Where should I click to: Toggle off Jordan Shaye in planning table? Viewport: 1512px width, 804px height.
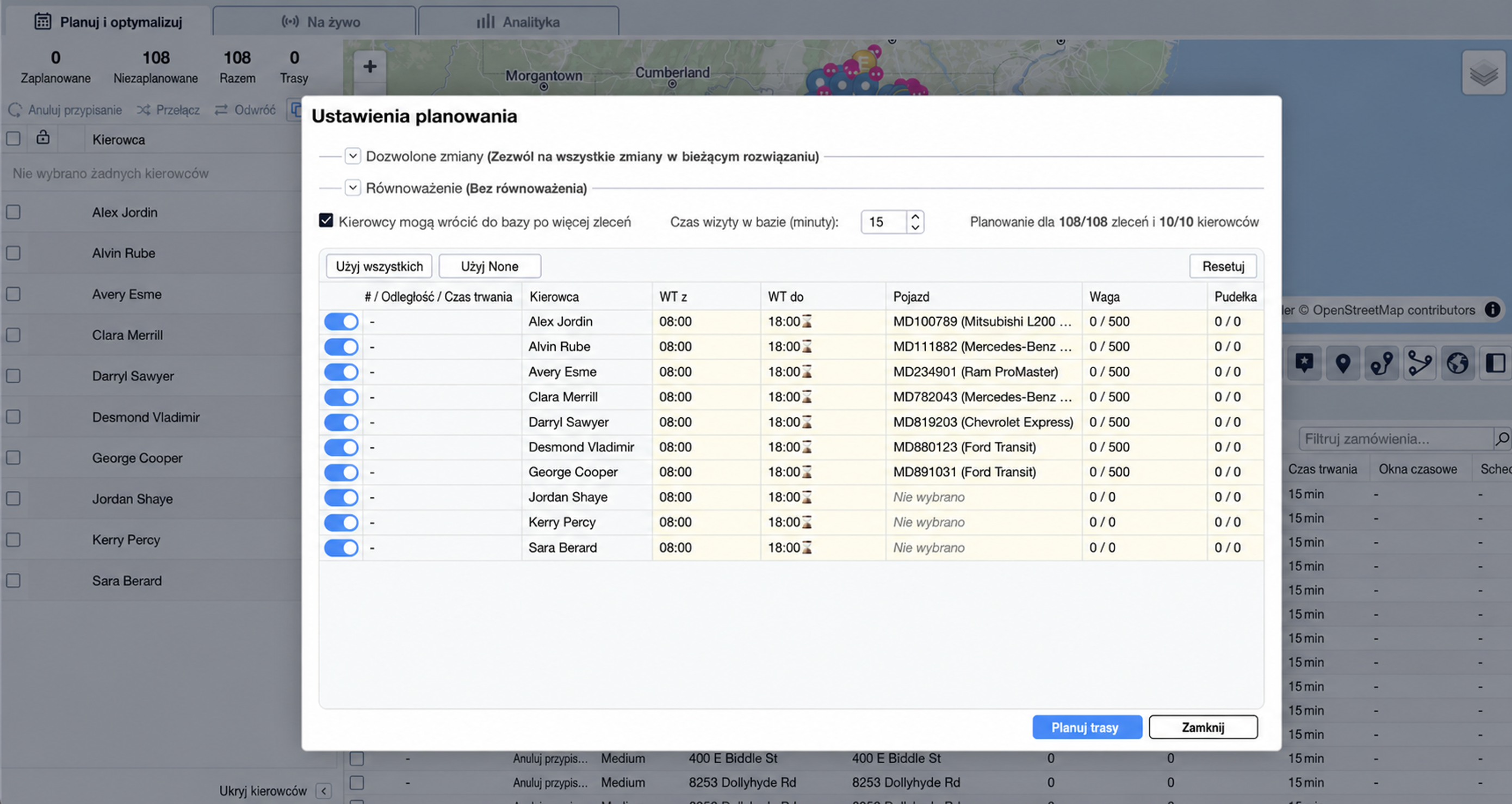click(341, 498)
